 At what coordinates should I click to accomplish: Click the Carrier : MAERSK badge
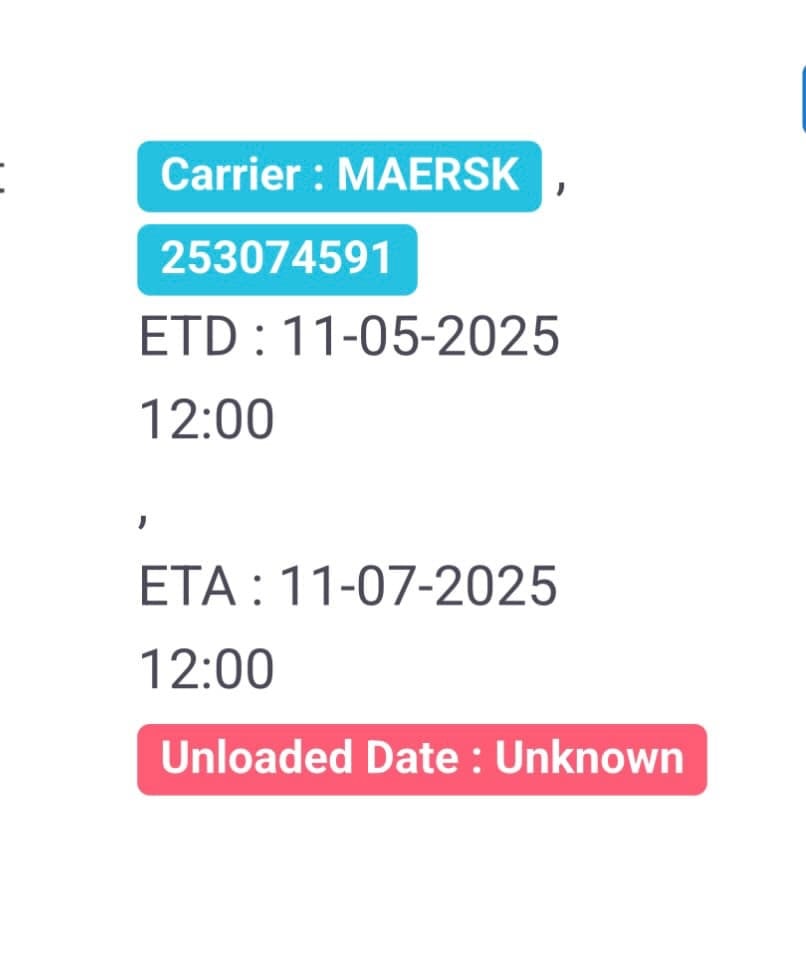[x=339, y=176]
